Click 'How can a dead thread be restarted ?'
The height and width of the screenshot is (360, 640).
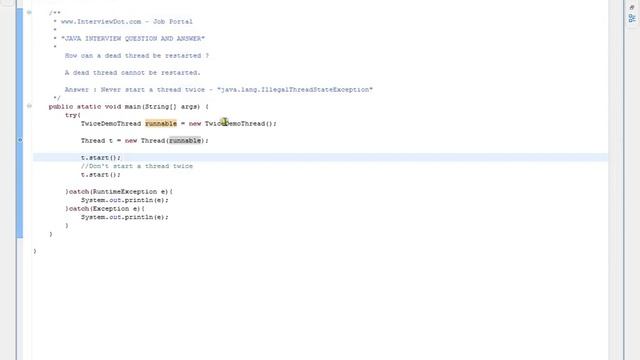pos(137,56)
